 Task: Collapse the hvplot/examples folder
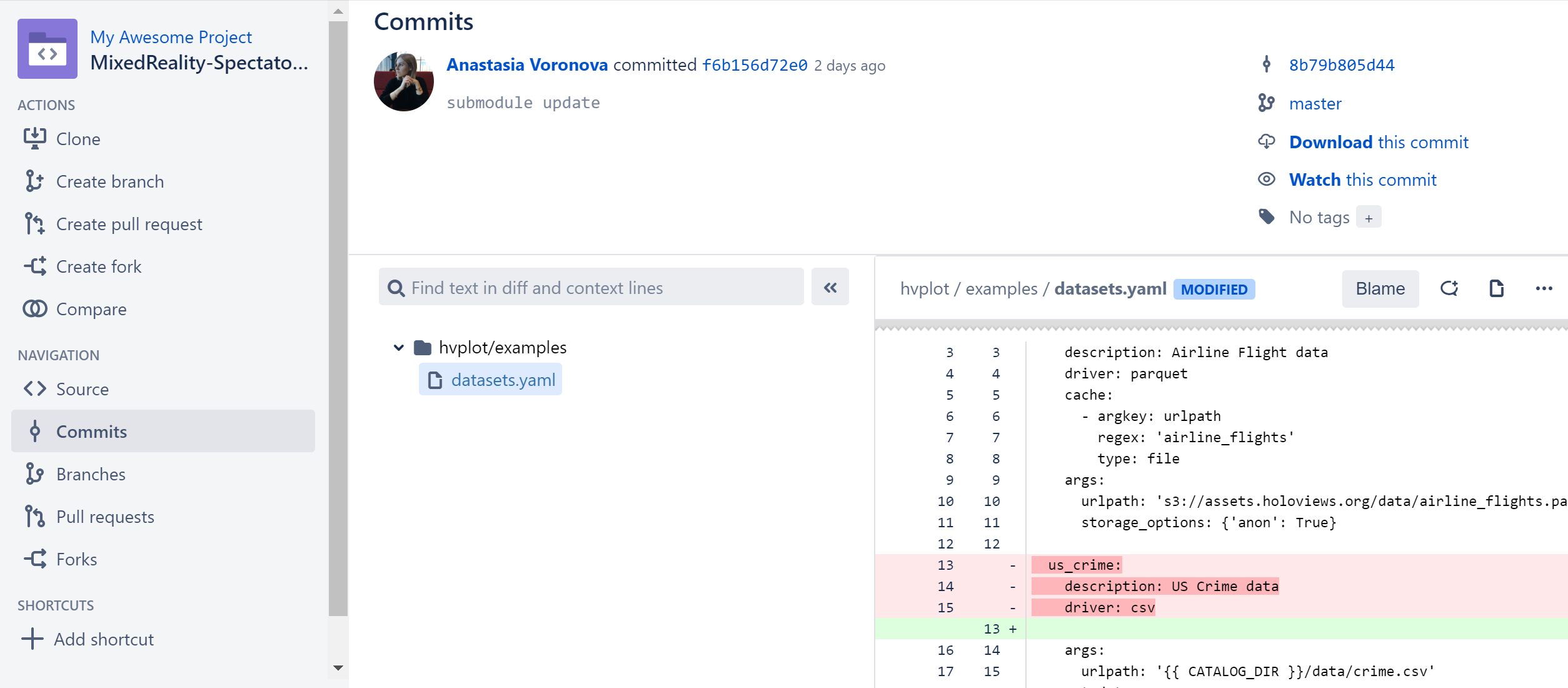398,347
